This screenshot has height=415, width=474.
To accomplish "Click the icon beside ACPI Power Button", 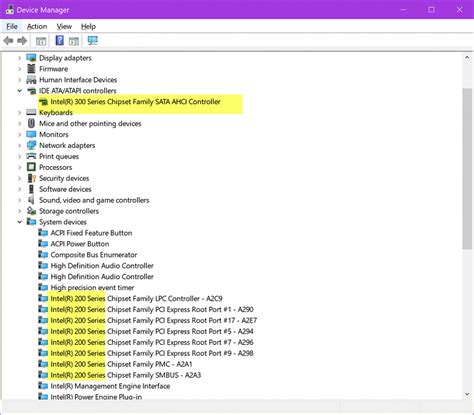I will pos(43,244).
